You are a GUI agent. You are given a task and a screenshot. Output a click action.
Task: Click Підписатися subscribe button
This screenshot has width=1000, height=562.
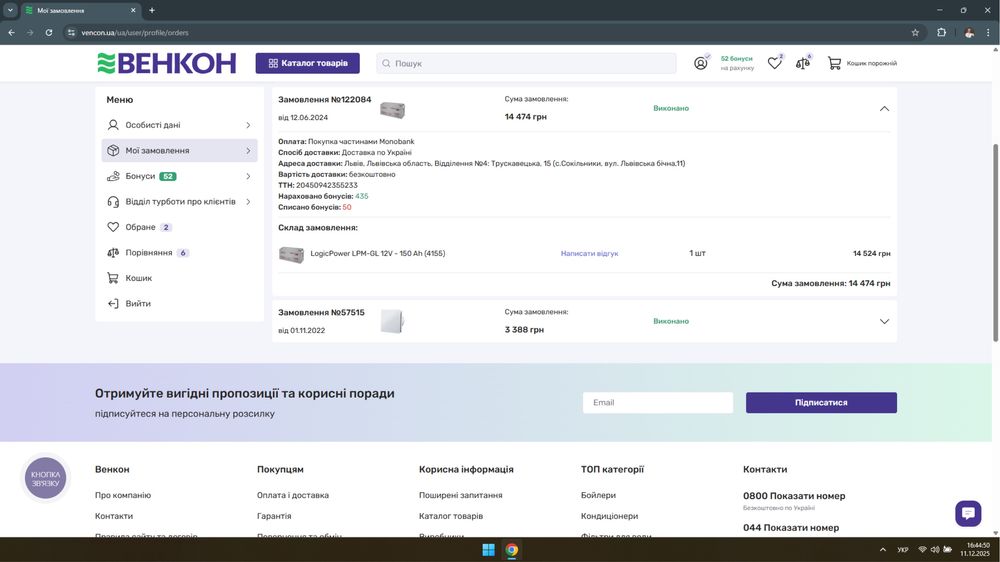coord(821,403)
